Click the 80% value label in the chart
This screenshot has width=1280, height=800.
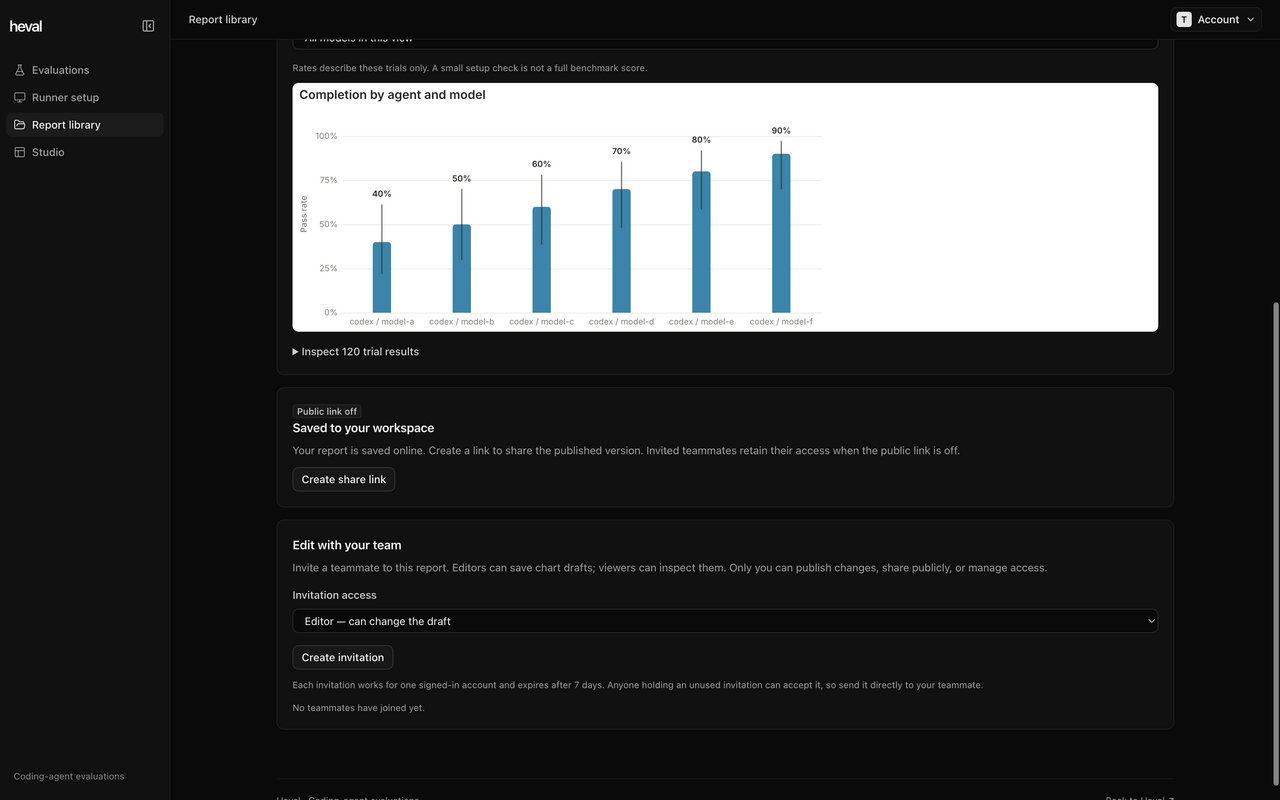(701, 140)
